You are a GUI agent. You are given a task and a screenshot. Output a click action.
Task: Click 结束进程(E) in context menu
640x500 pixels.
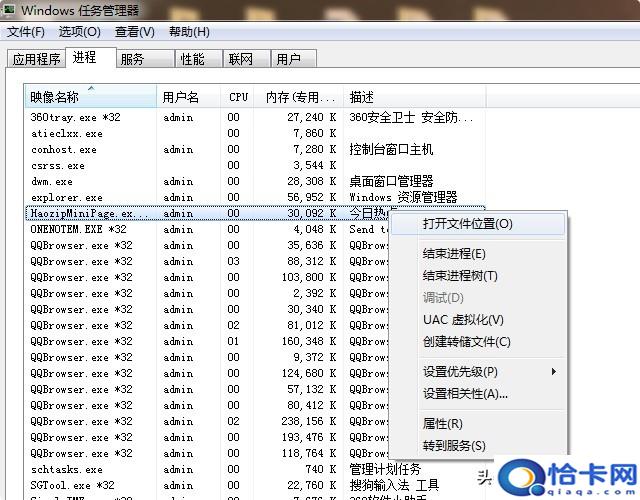[454, 254]
